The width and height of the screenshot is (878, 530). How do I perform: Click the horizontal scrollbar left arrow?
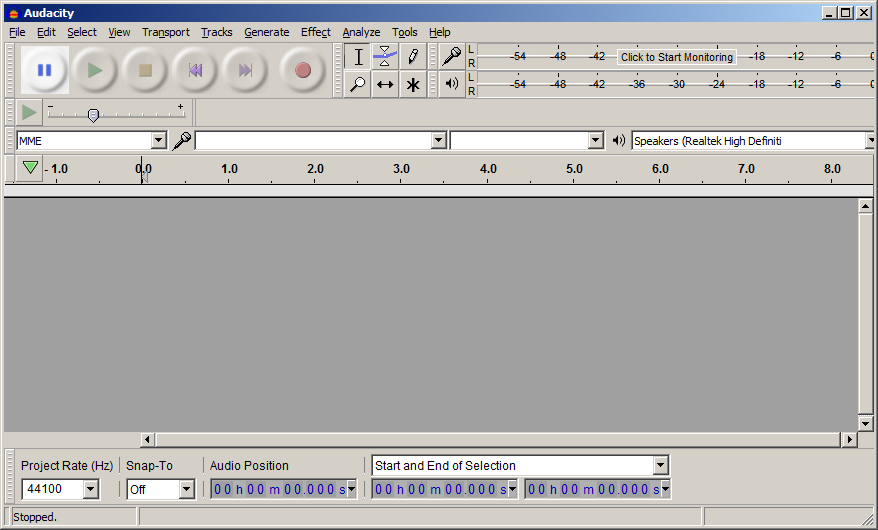(147, 439)
